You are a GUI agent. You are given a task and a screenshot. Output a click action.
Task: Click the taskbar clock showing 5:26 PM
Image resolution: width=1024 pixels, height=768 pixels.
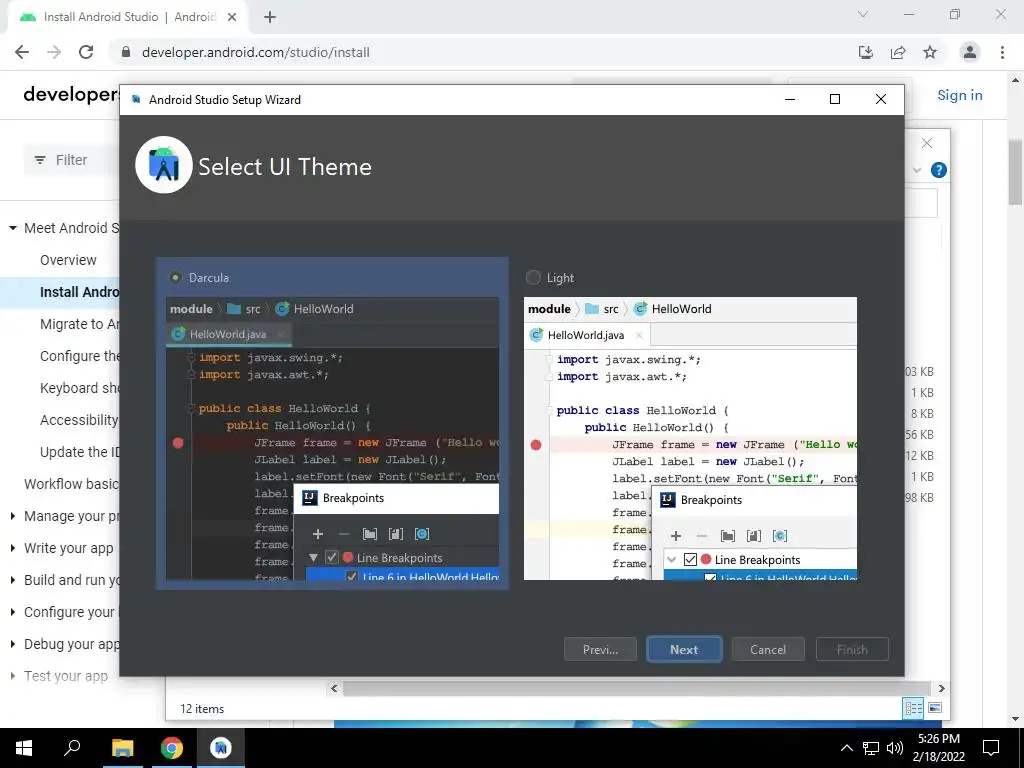click(x=938, y=748)
